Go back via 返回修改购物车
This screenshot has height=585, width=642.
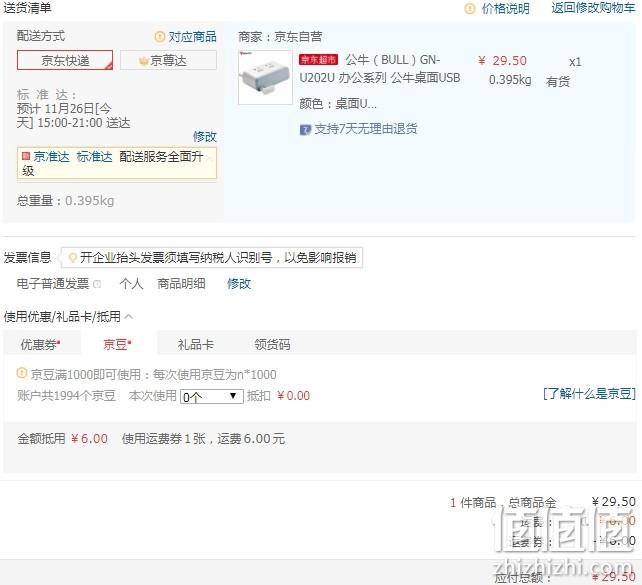pyautogui.click(x=593, y=8)
